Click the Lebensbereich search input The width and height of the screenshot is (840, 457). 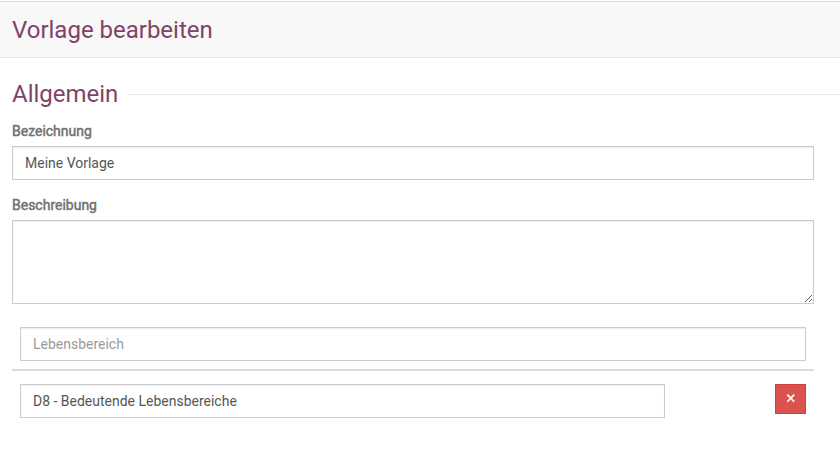click(x=412, y=344)
